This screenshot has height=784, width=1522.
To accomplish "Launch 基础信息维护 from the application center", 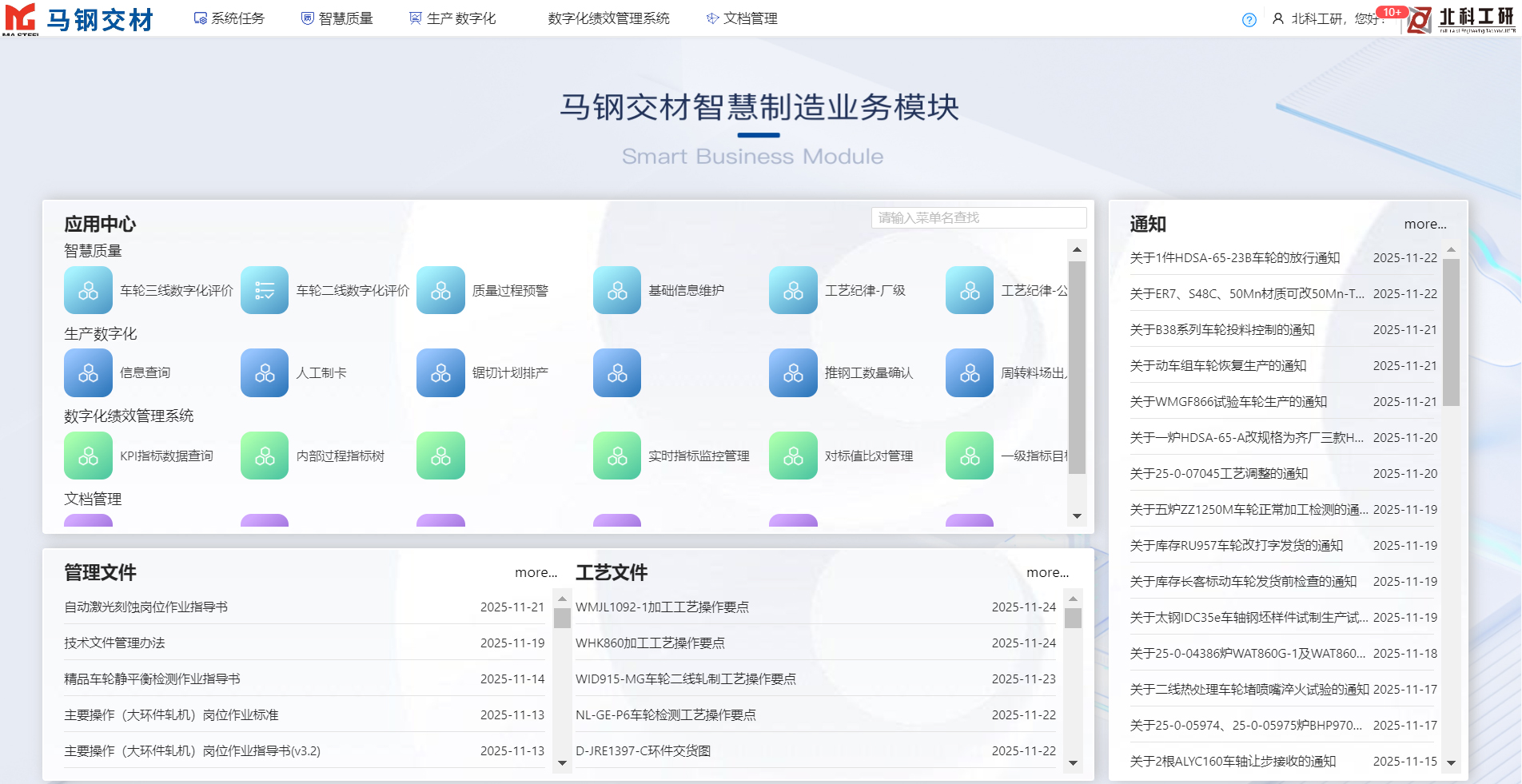I will (616, 290).
